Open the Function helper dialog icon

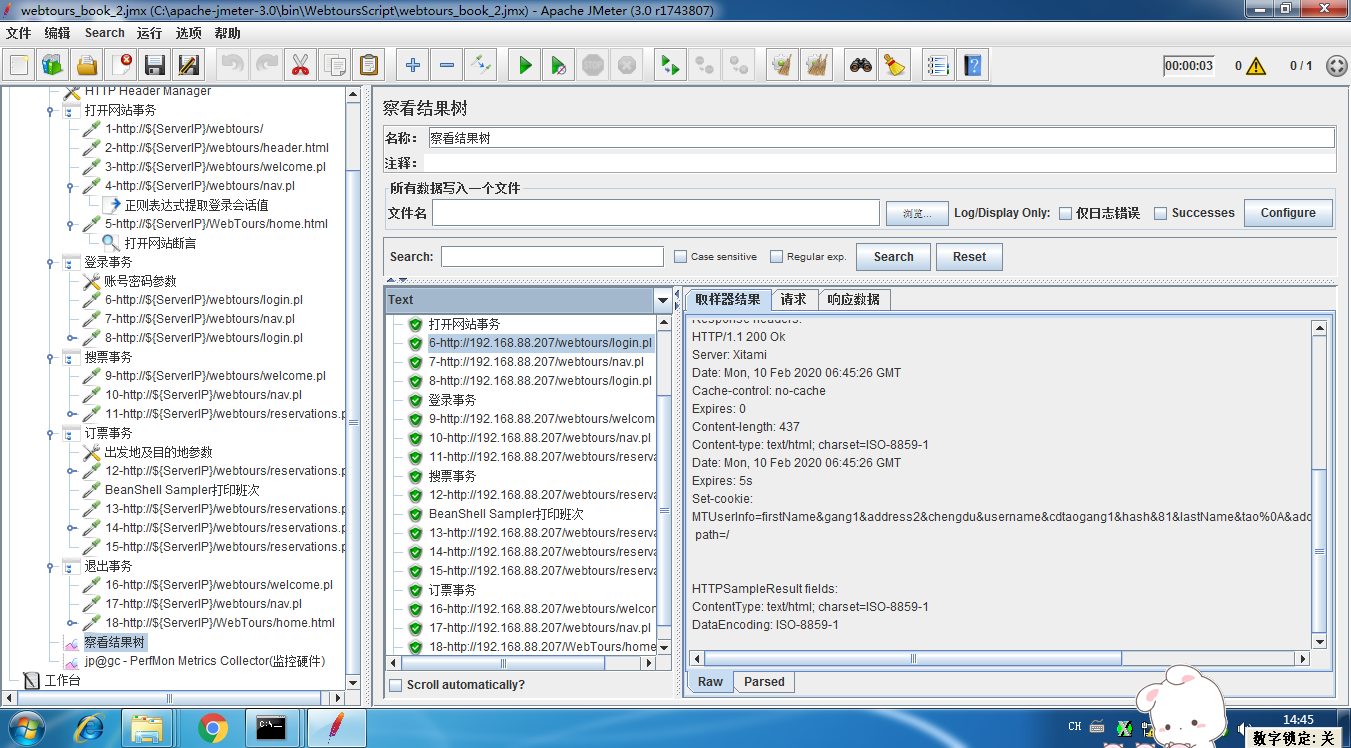[x=938, y=66]
